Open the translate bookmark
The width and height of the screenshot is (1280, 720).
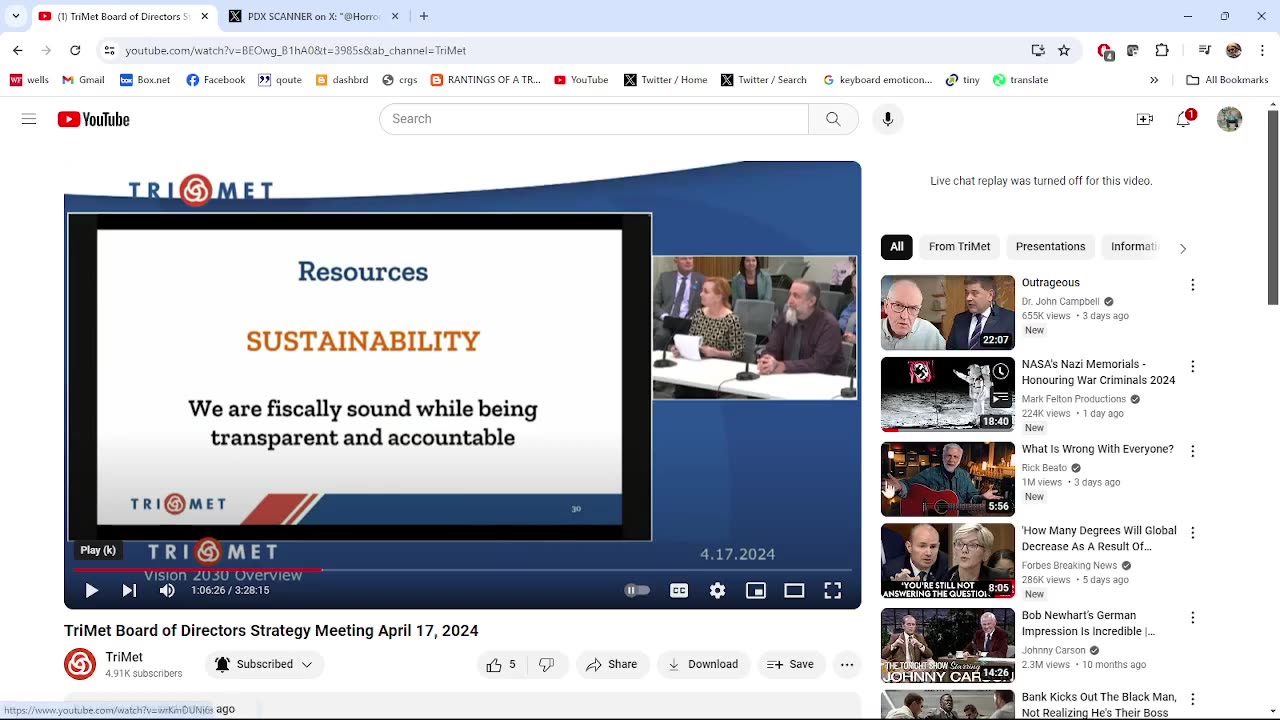1020,80
